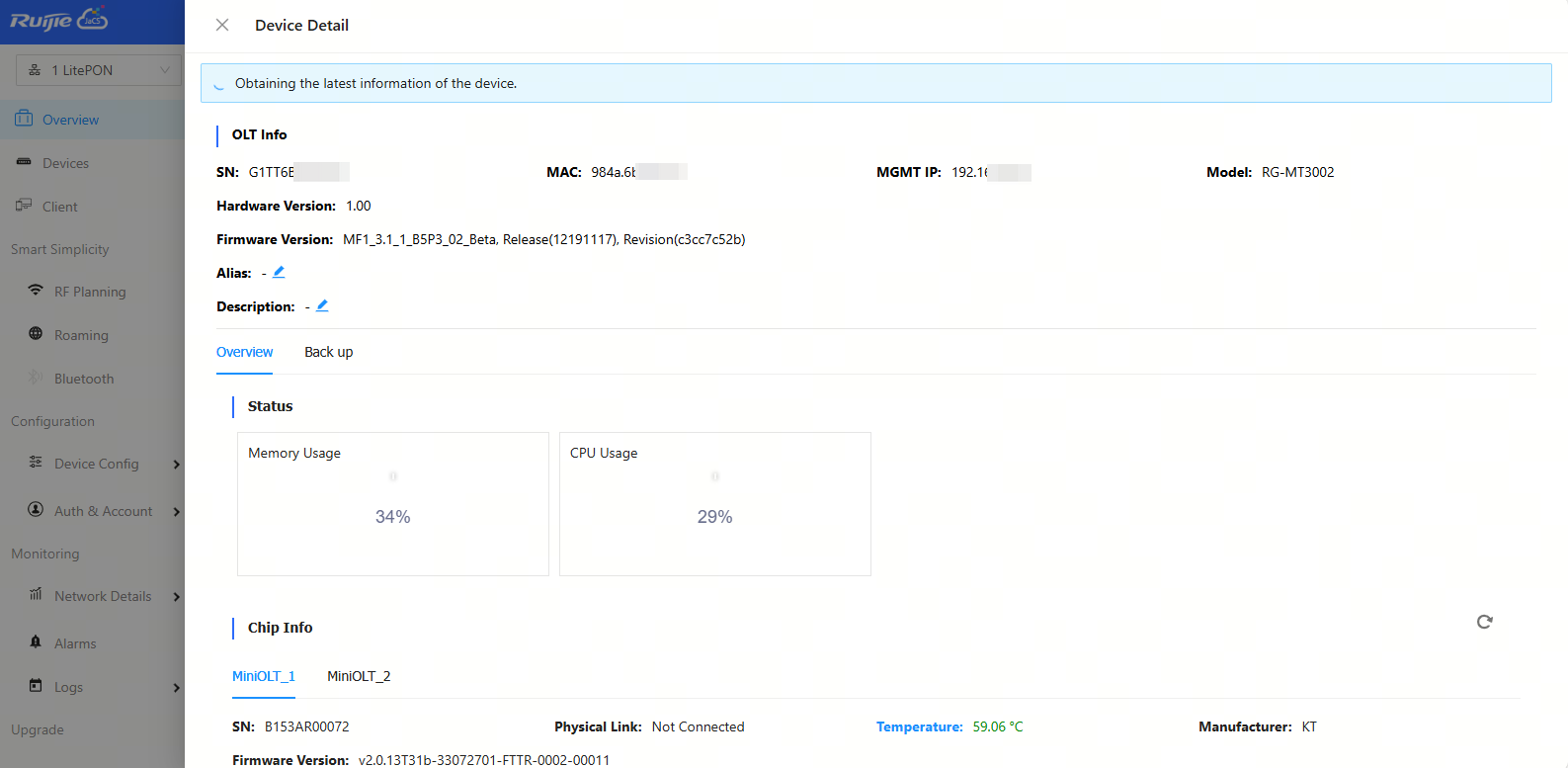Click the Roaming globe icon
The height and width of the screenshot is (768, 1568).
pyautogui.click(x=36, y=334)
